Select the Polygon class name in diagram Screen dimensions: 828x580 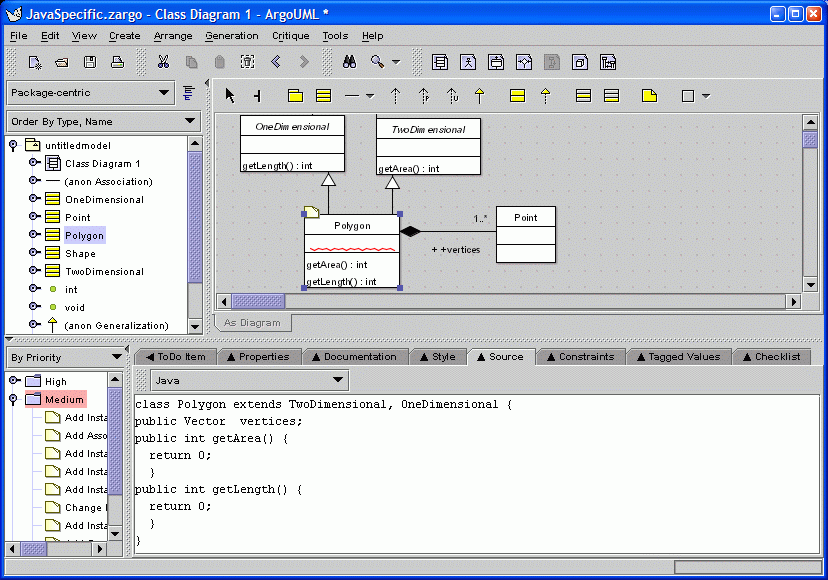(352, 226)
